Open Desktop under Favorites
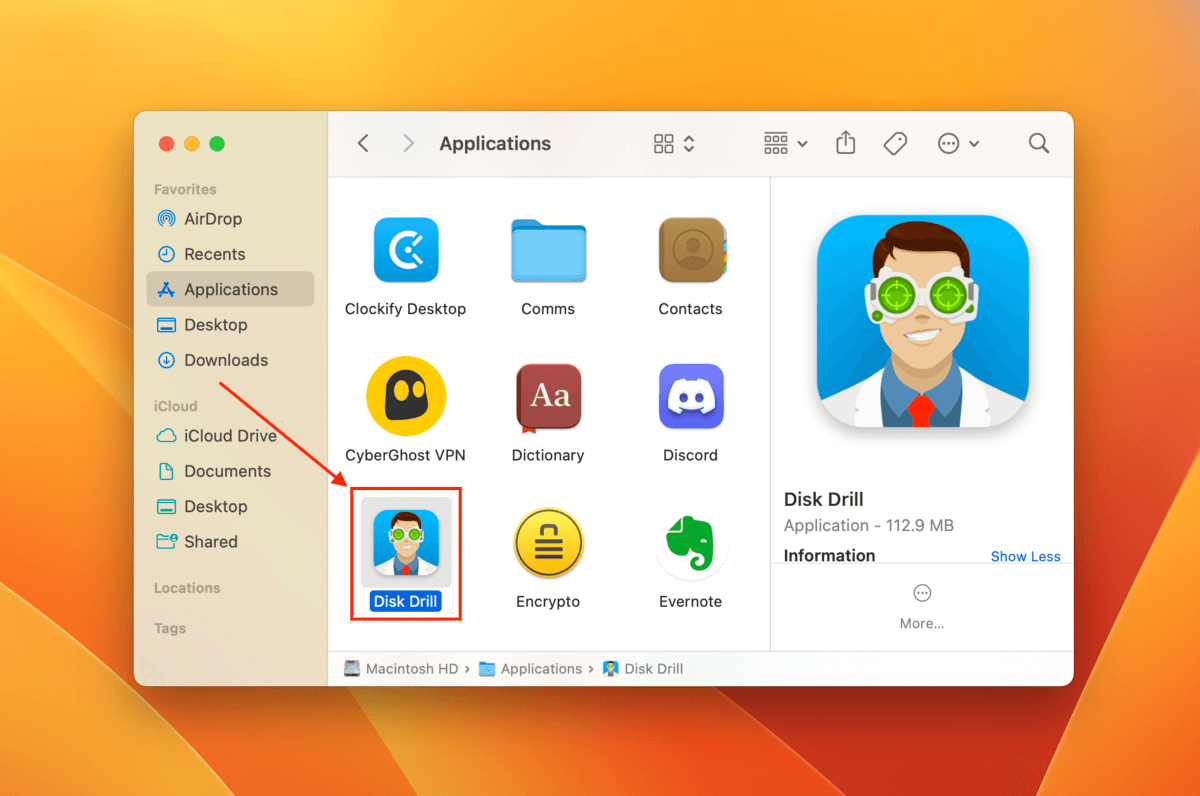 coord(230,325)
